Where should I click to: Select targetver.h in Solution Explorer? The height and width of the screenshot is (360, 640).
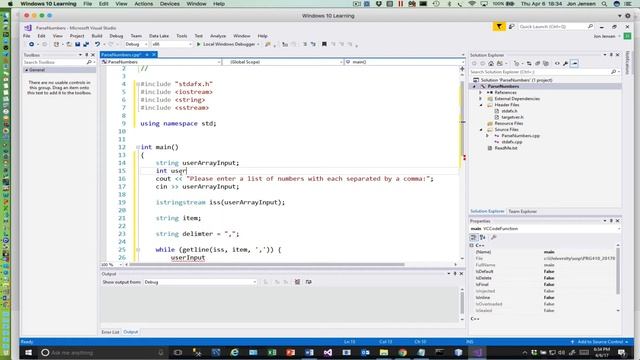[512, 117]
